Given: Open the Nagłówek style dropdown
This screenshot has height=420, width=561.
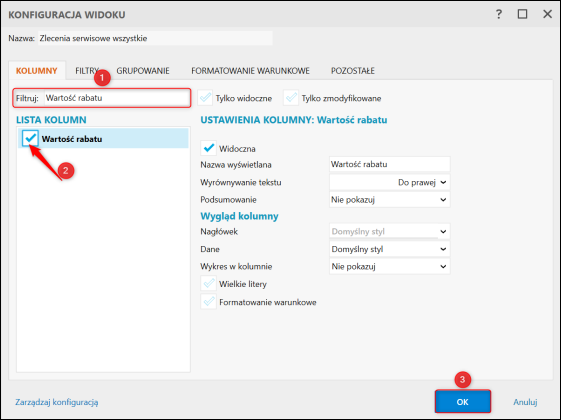Looking at the screenshot, I should pos(389,231).
